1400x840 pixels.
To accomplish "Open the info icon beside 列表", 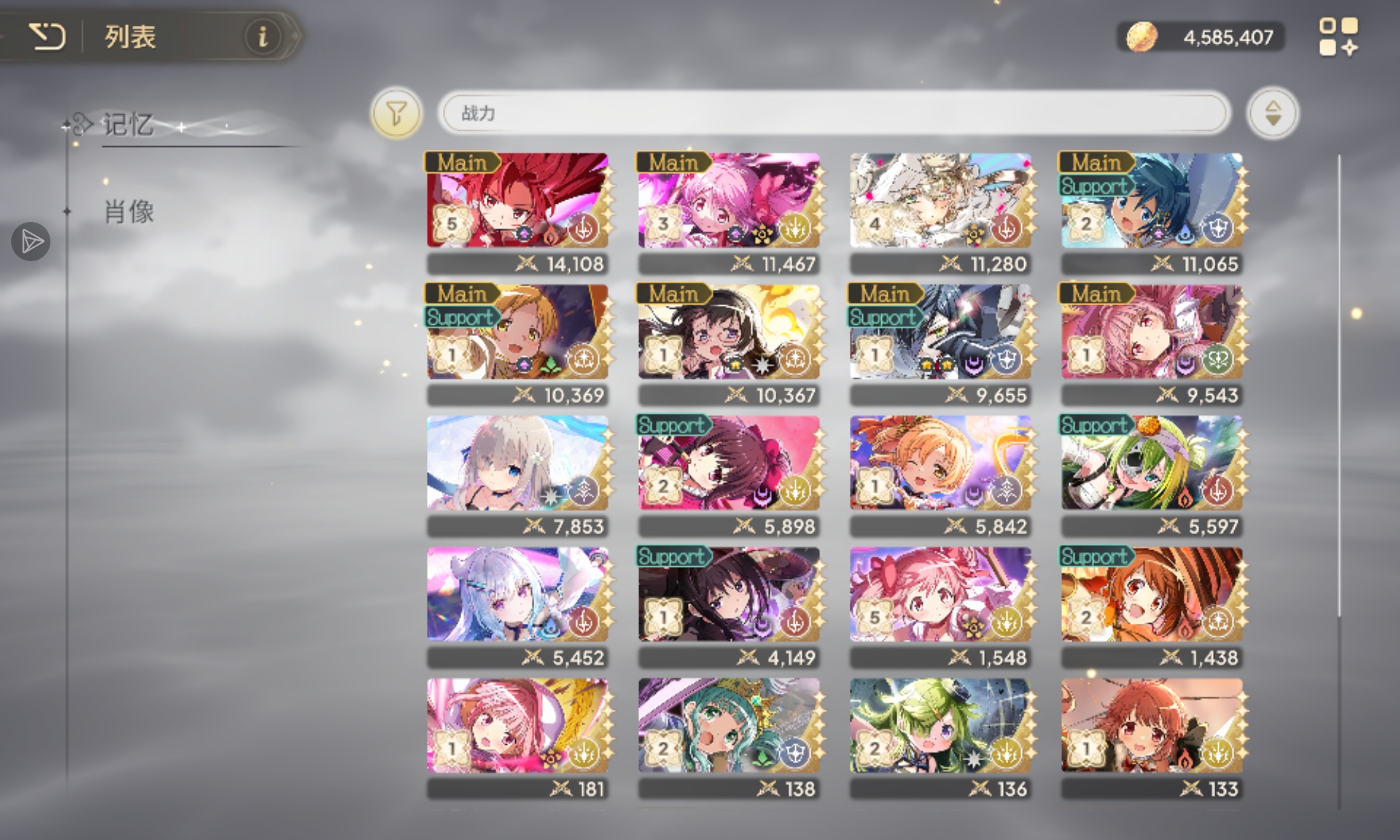I will tap(262, 36).
